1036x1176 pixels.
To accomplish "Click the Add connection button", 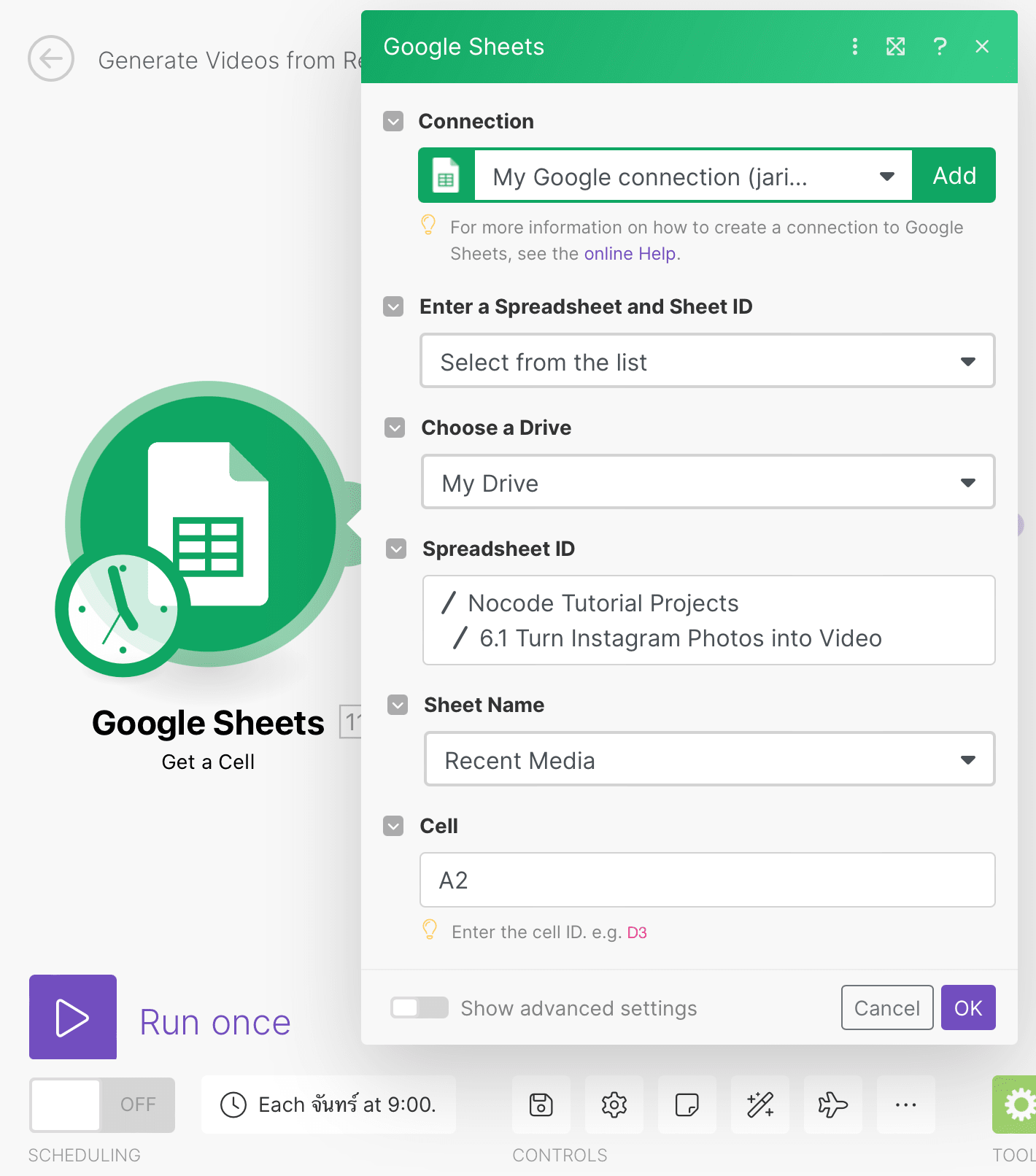I will click(954, 176).
